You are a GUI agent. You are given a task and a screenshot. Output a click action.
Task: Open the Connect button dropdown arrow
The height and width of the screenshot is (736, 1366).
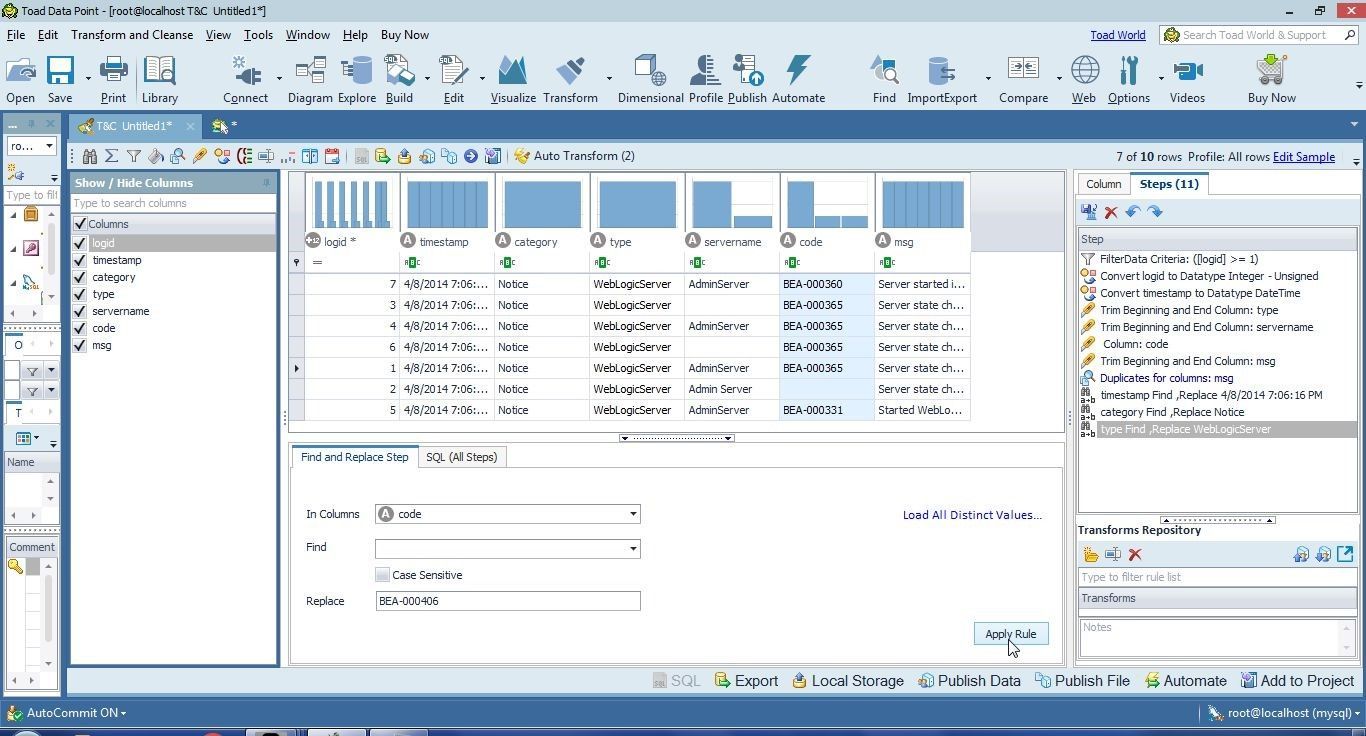tap(278, 78)
